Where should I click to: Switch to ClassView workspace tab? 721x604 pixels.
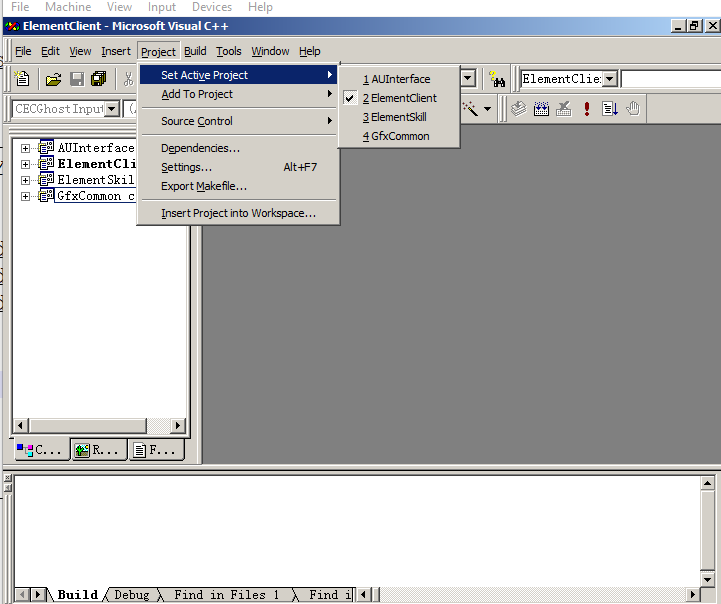tap(41, 450)
